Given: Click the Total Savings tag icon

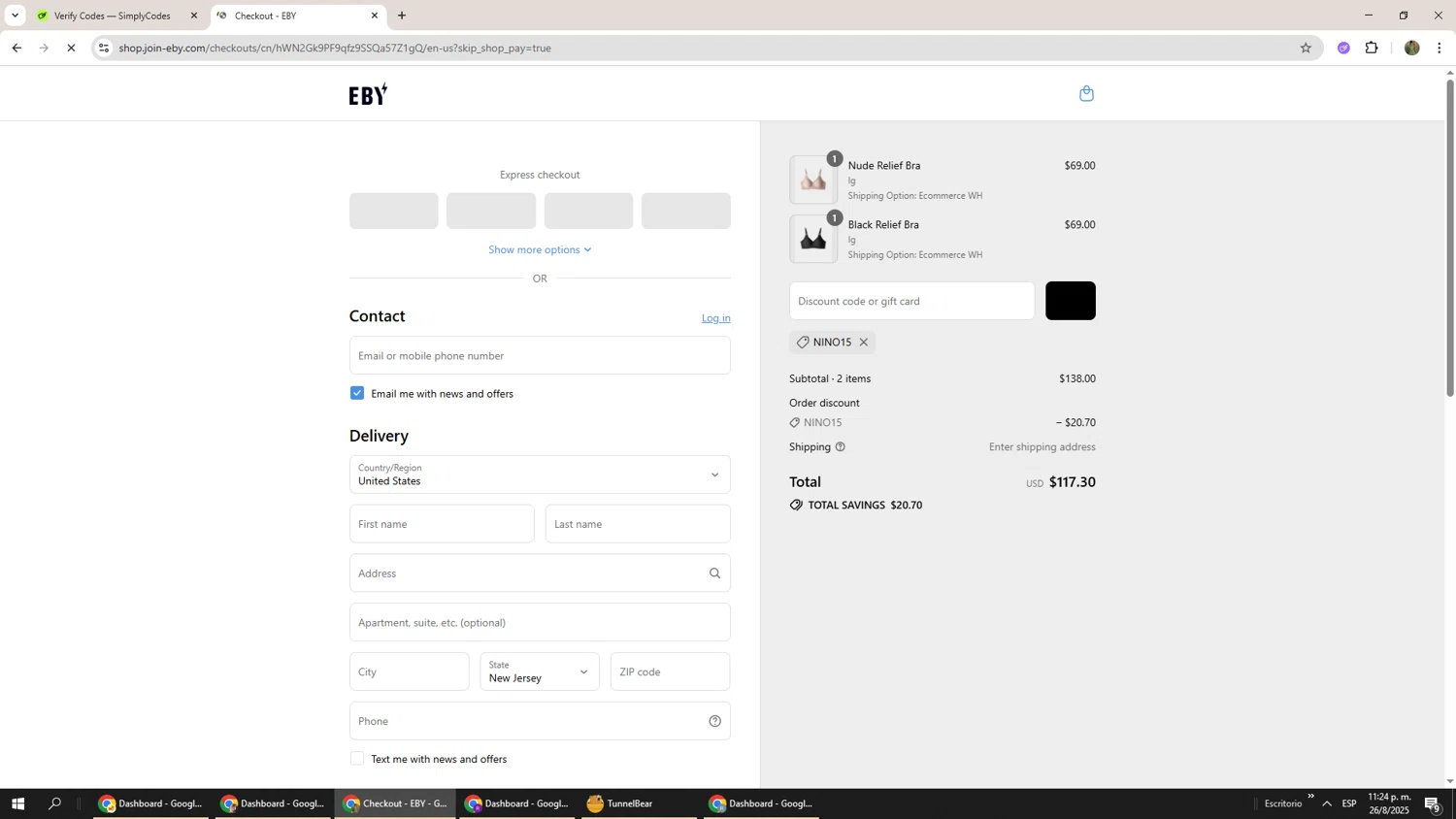Looking at the screenshot, I should tap(796, 506).
